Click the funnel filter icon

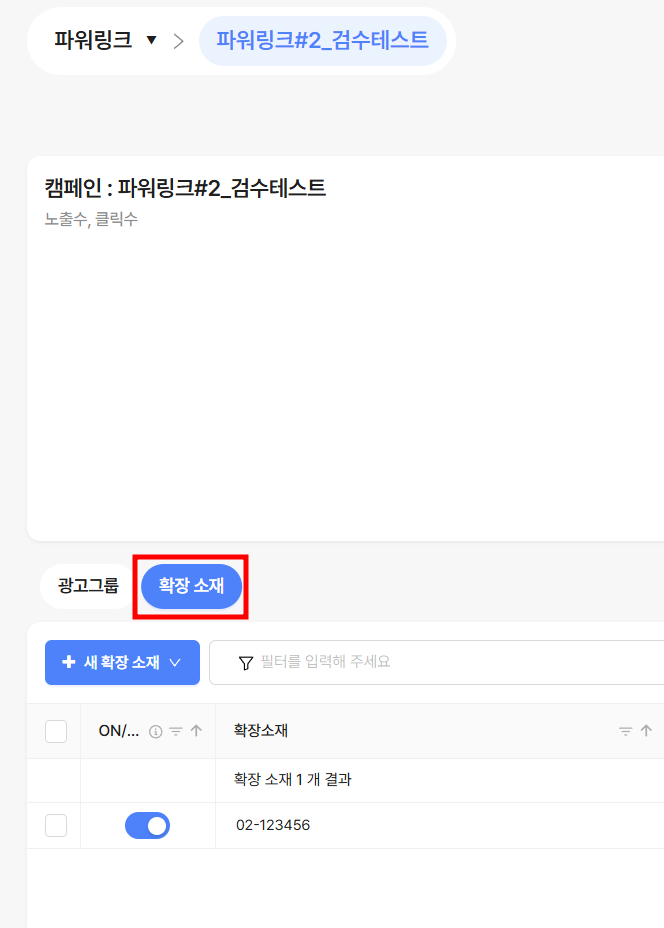coord(246,663)
